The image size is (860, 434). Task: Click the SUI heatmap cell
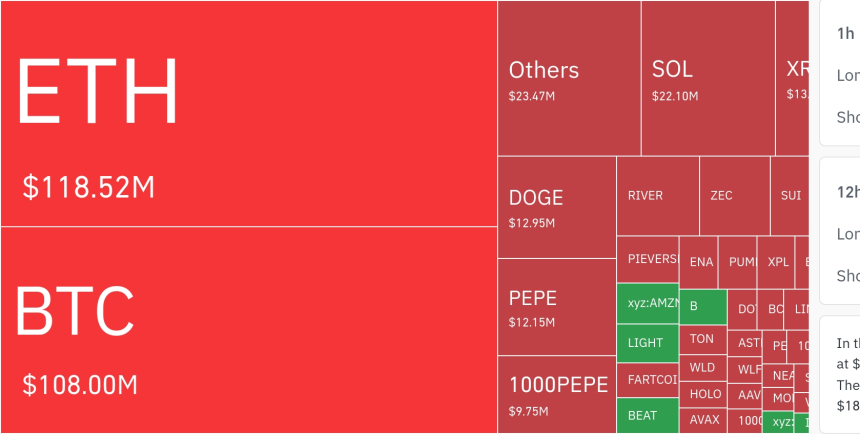click(x=789, y=196)
